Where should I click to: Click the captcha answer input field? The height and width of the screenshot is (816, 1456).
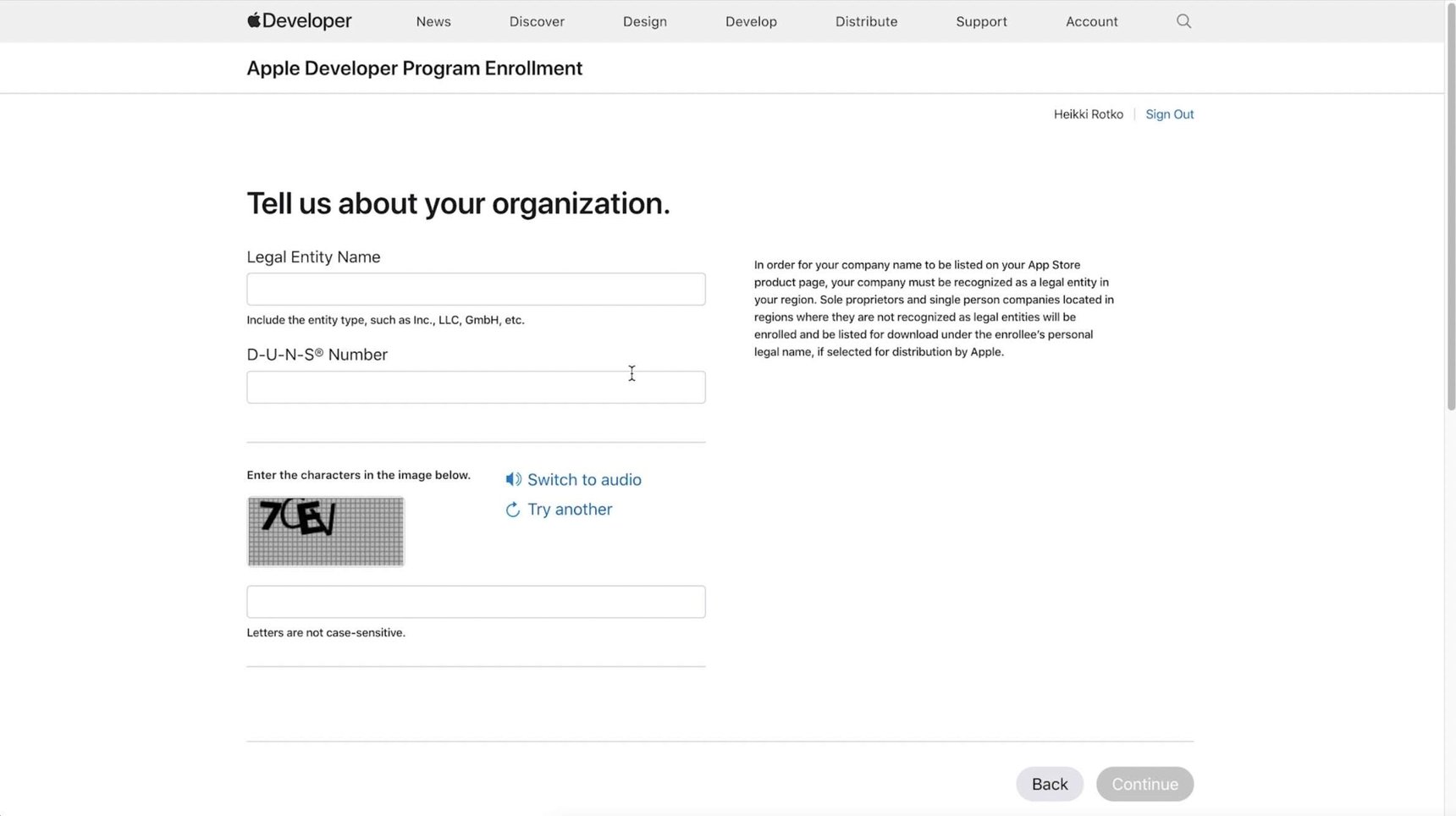click(476, 601)
